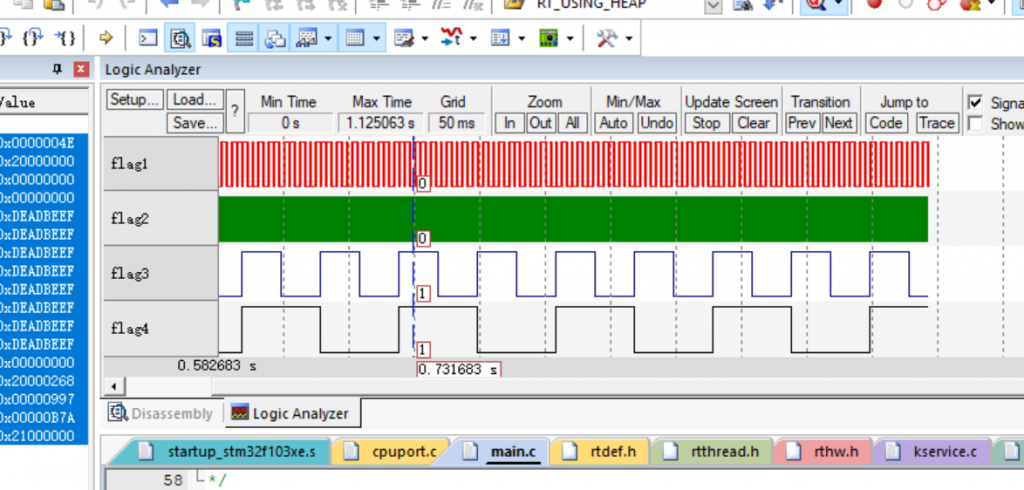The image size is (1024, 490).
Task: Open the rtthread.h file tab
Action: click(712, 451)
